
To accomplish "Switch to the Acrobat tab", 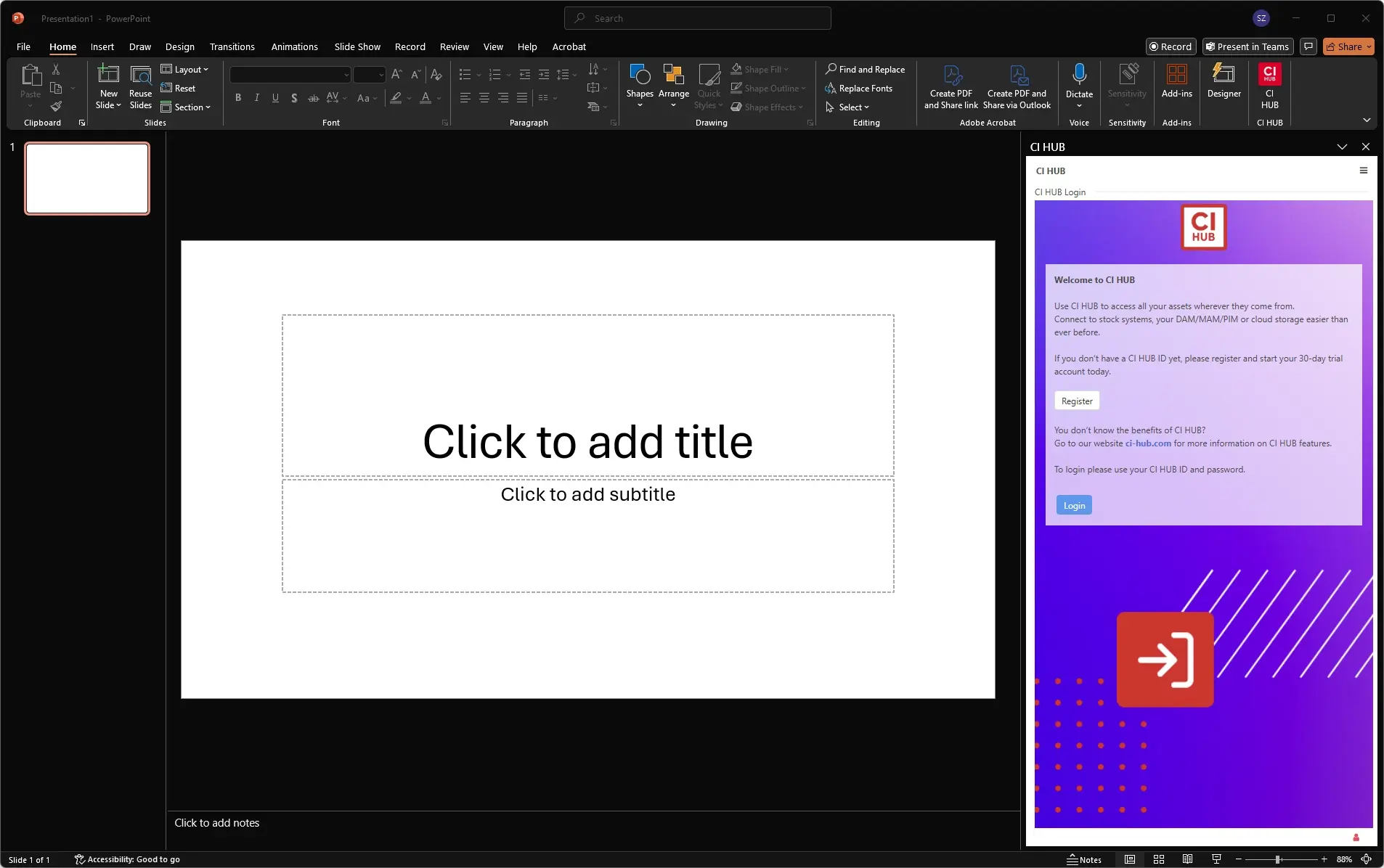I will coord(569,46).
